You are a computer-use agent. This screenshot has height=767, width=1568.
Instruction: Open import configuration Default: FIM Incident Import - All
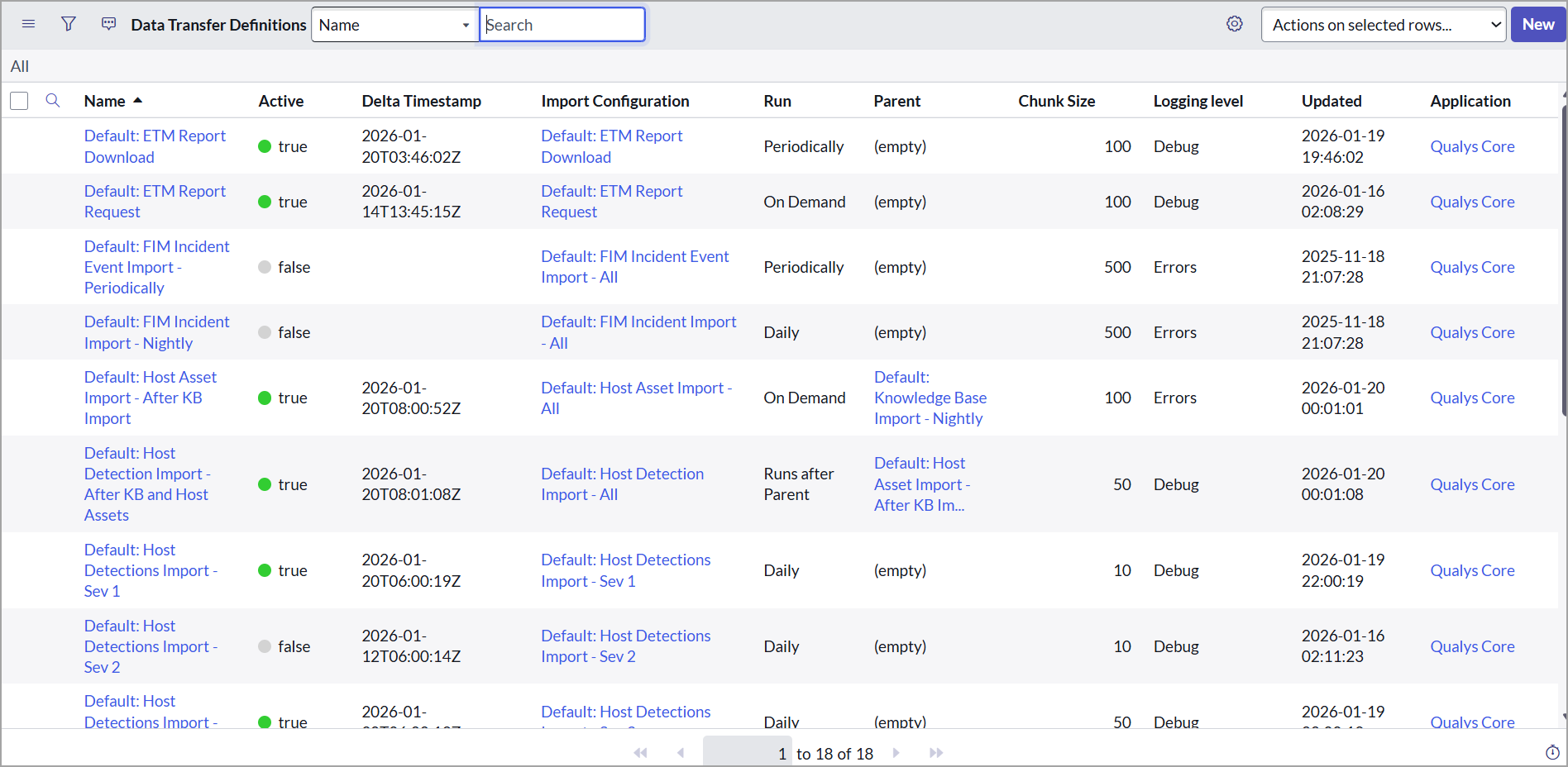pos(638,332)
